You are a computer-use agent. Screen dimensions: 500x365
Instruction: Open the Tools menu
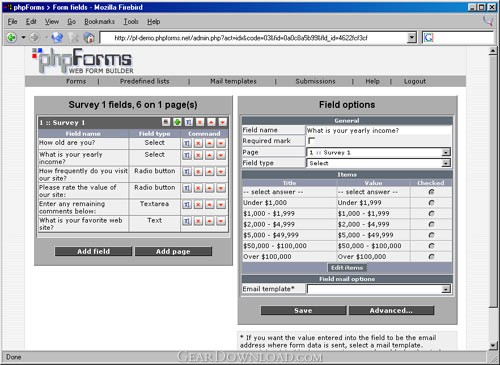[x=131, y=22]
